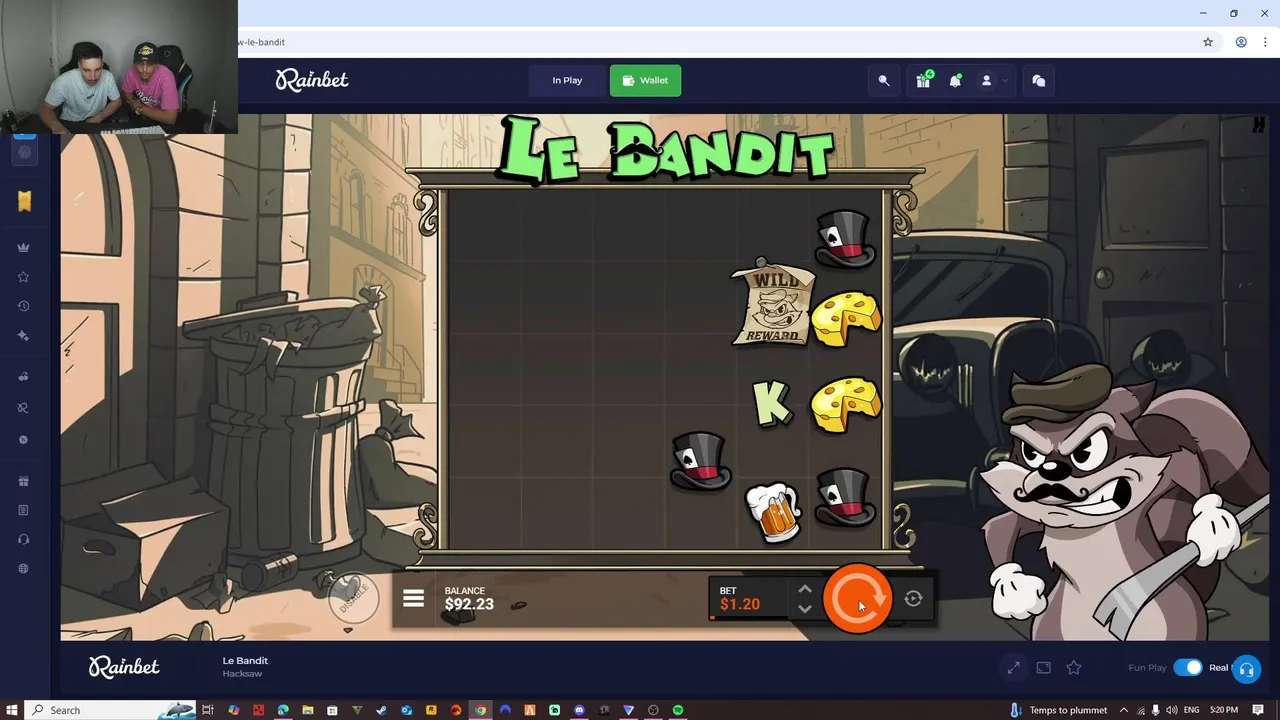Switch to theater mode icon
This screenshot has width=1280, height=720.
pyautogui.click(x=1044, y=668)
